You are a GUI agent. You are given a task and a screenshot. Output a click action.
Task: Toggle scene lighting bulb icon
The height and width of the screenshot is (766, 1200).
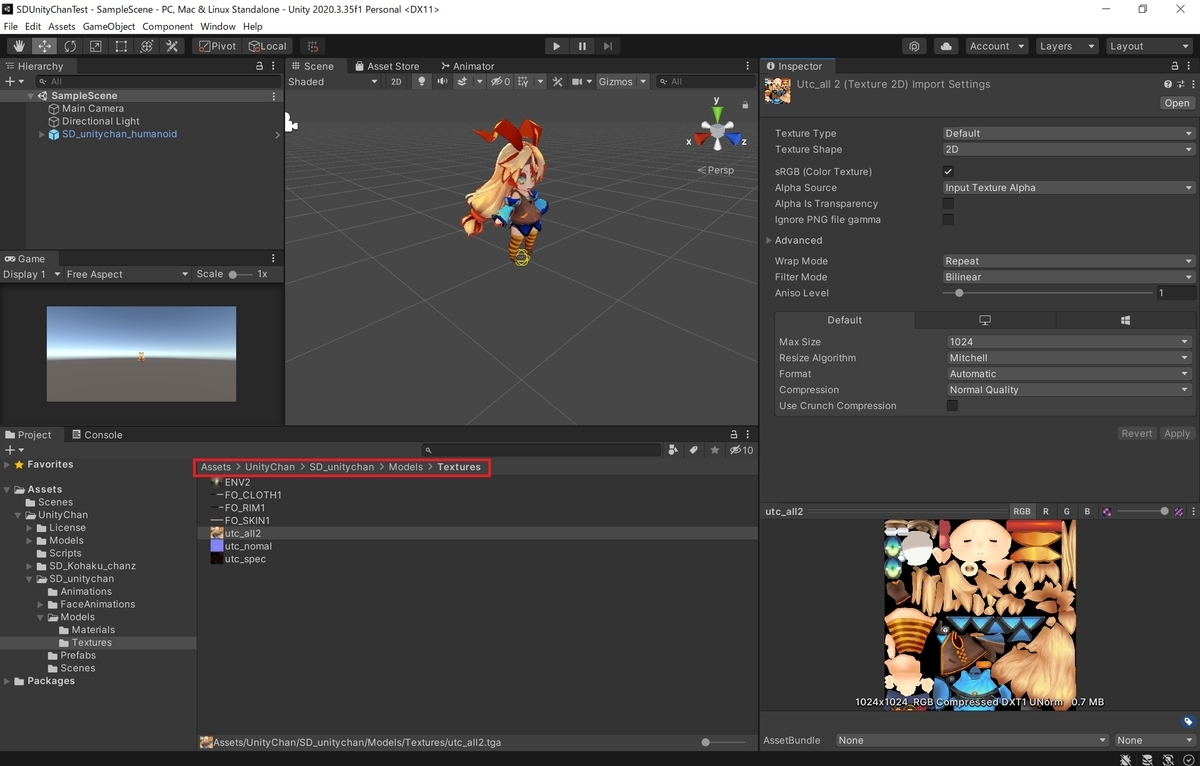coord(421,82)
